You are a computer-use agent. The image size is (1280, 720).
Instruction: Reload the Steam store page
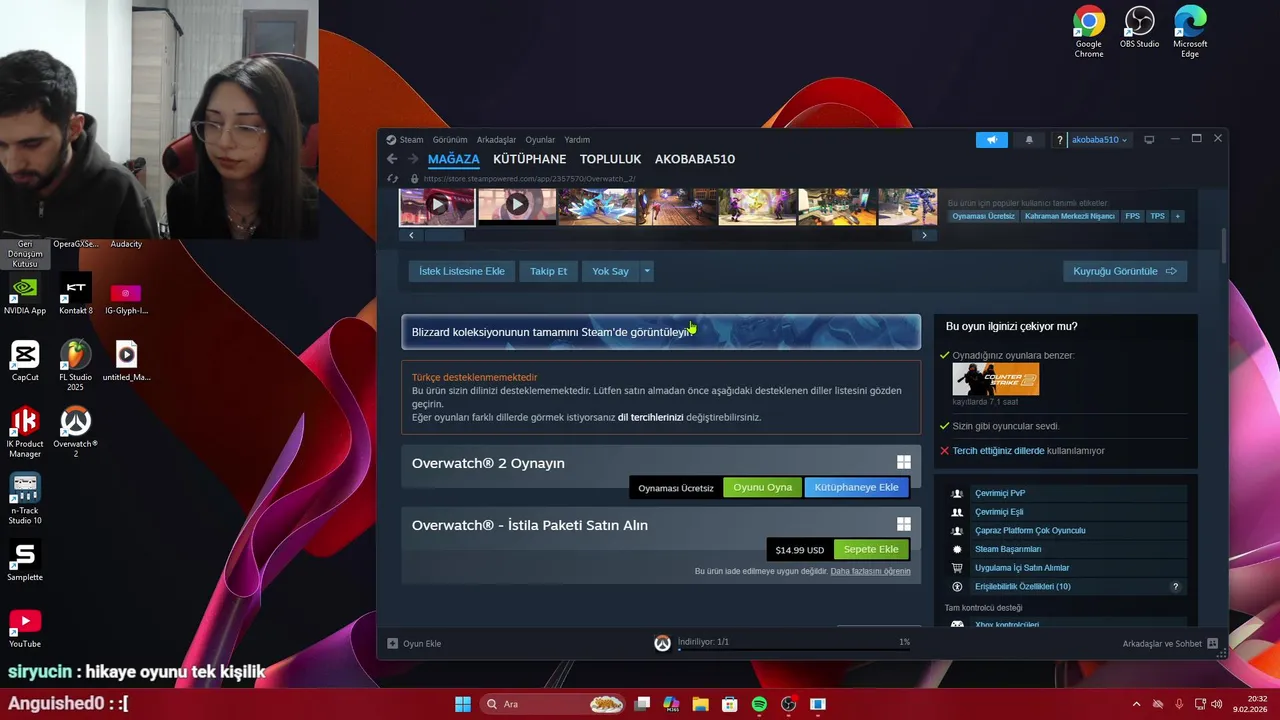(x=392, y=179)
